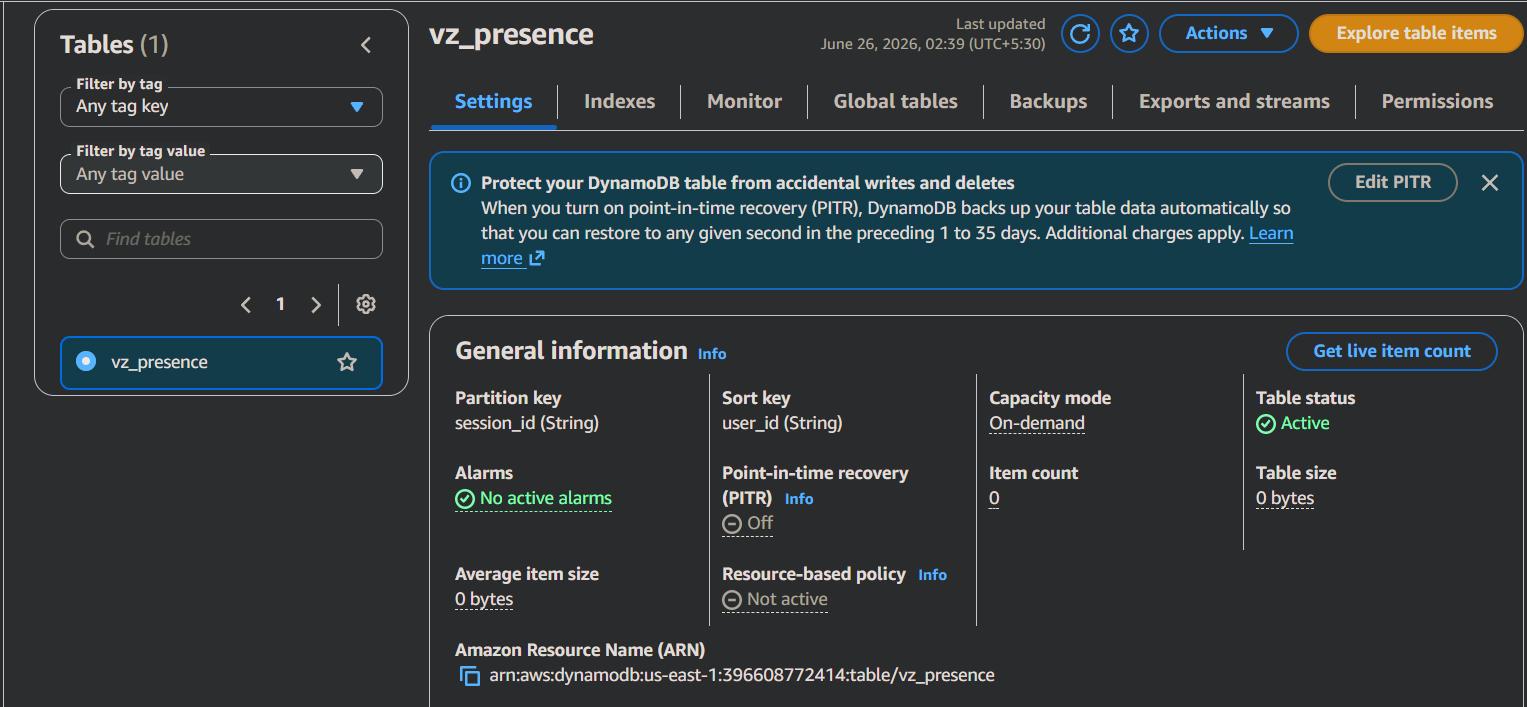Switch to the Settings tab

click(x=493, y=101)
